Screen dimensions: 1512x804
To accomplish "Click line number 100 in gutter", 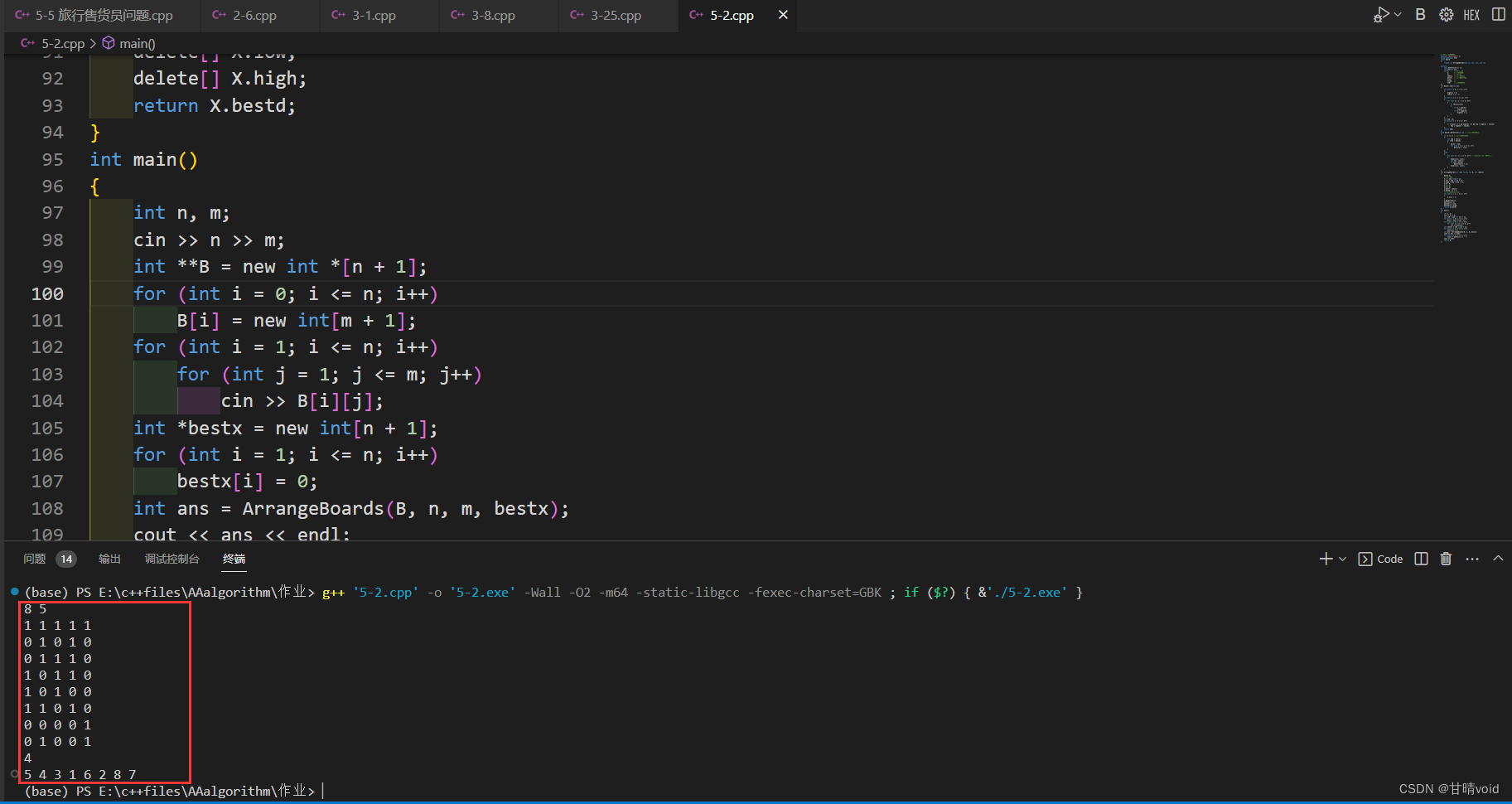I will (x=47, y=293).
